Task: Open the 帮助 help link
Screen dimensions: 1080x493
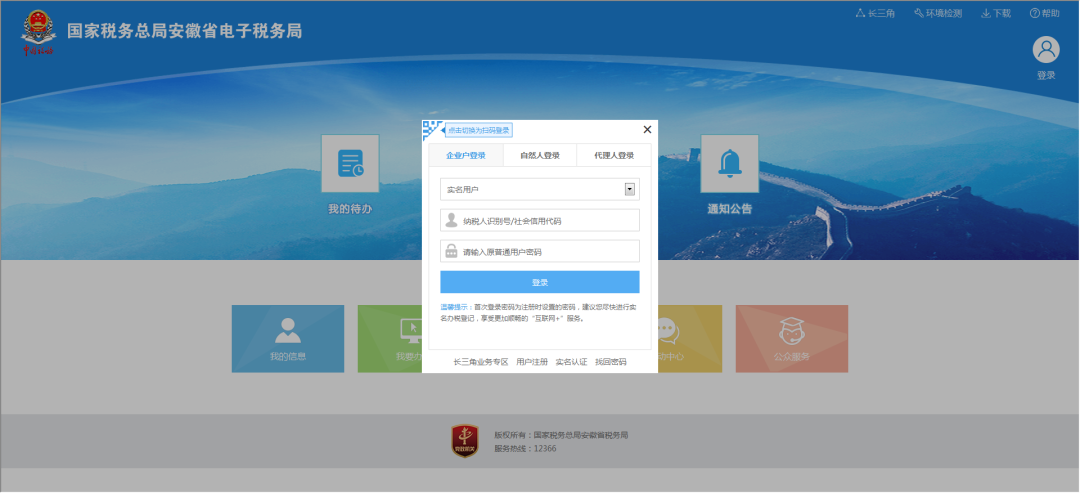Action: pos(1045,13)
